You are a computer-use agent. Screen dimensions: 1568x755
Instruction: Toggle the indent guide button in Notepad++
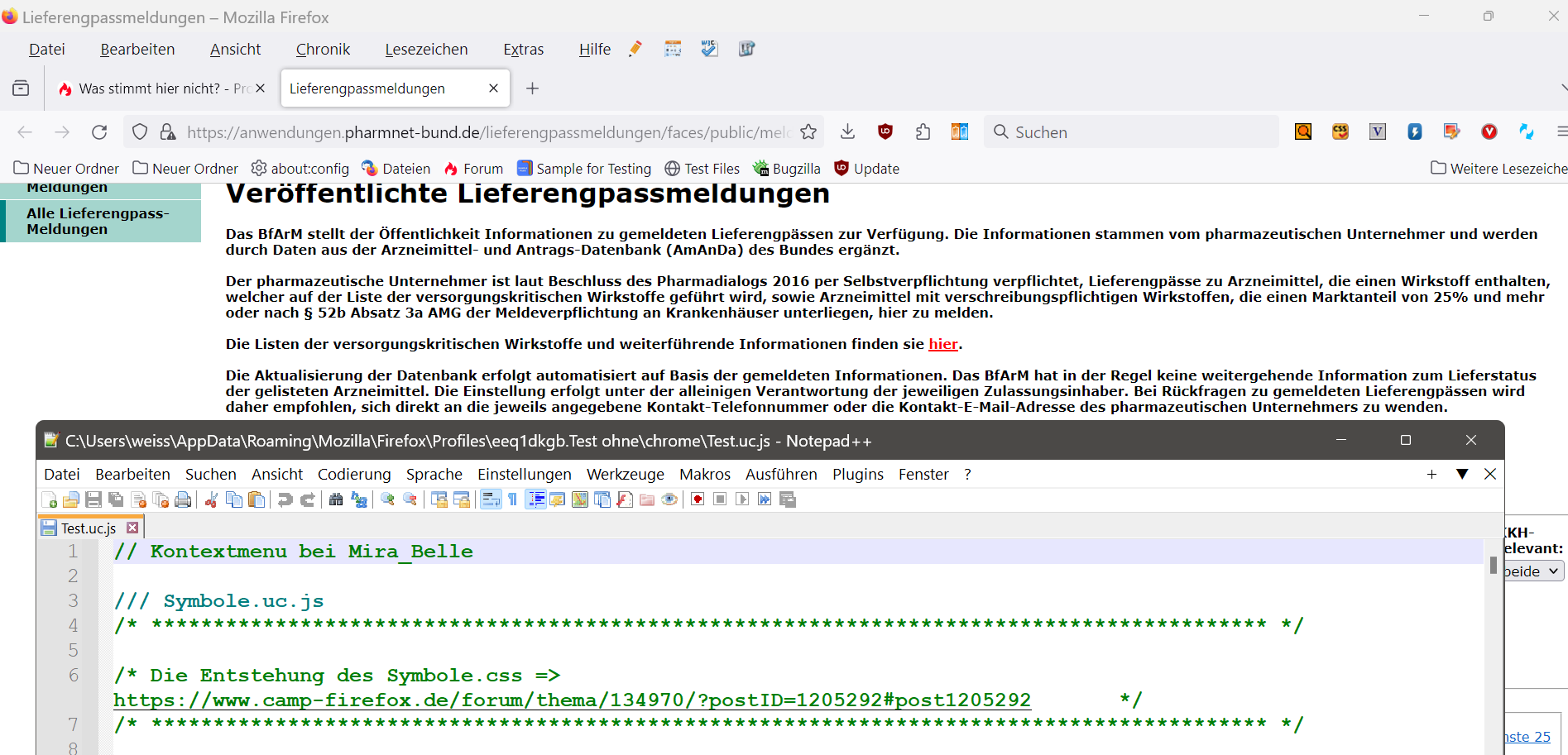pyautogui.click(x=535, y=499)
